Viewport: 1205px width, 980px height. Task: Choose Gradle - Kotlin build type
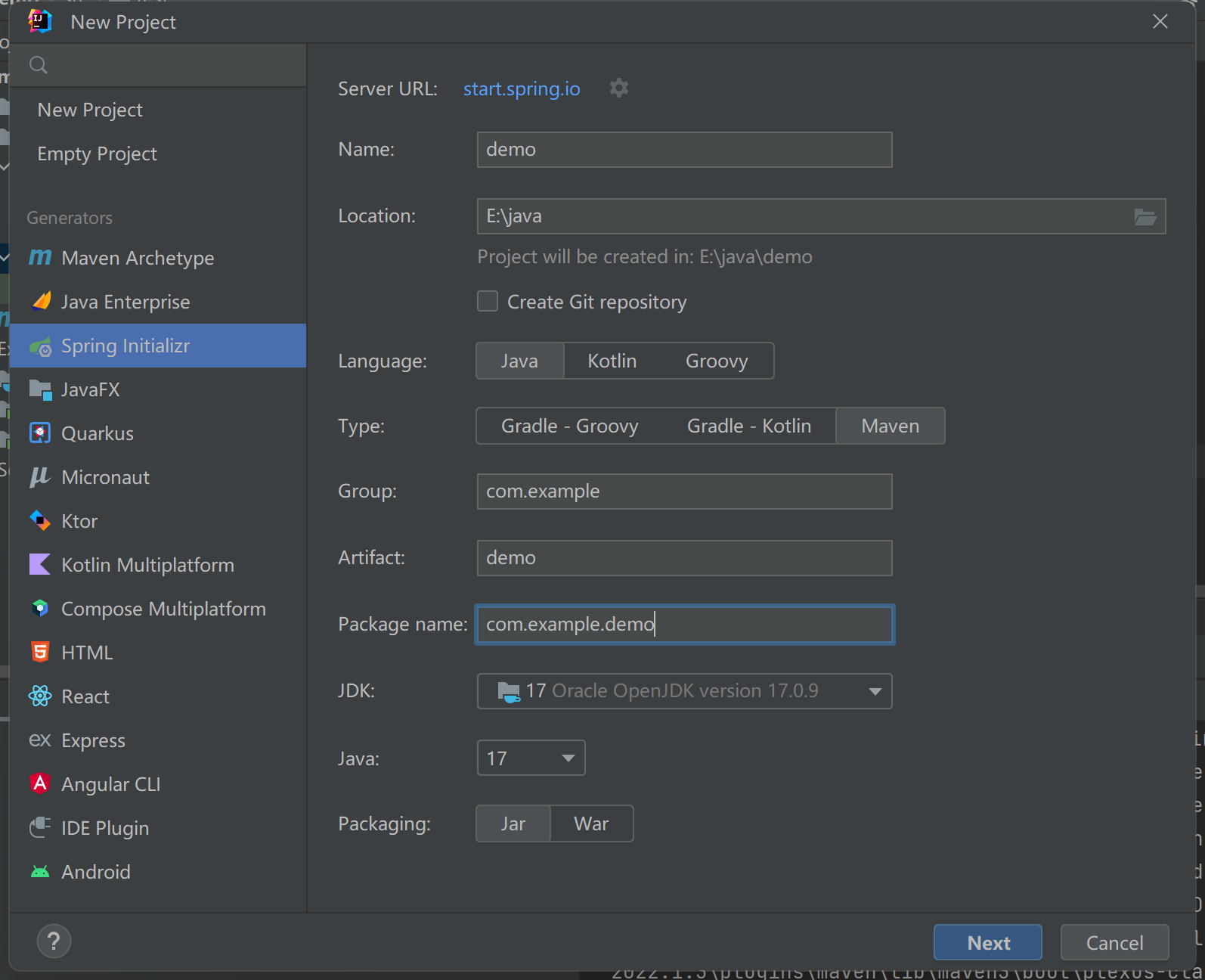pos(749,426)
